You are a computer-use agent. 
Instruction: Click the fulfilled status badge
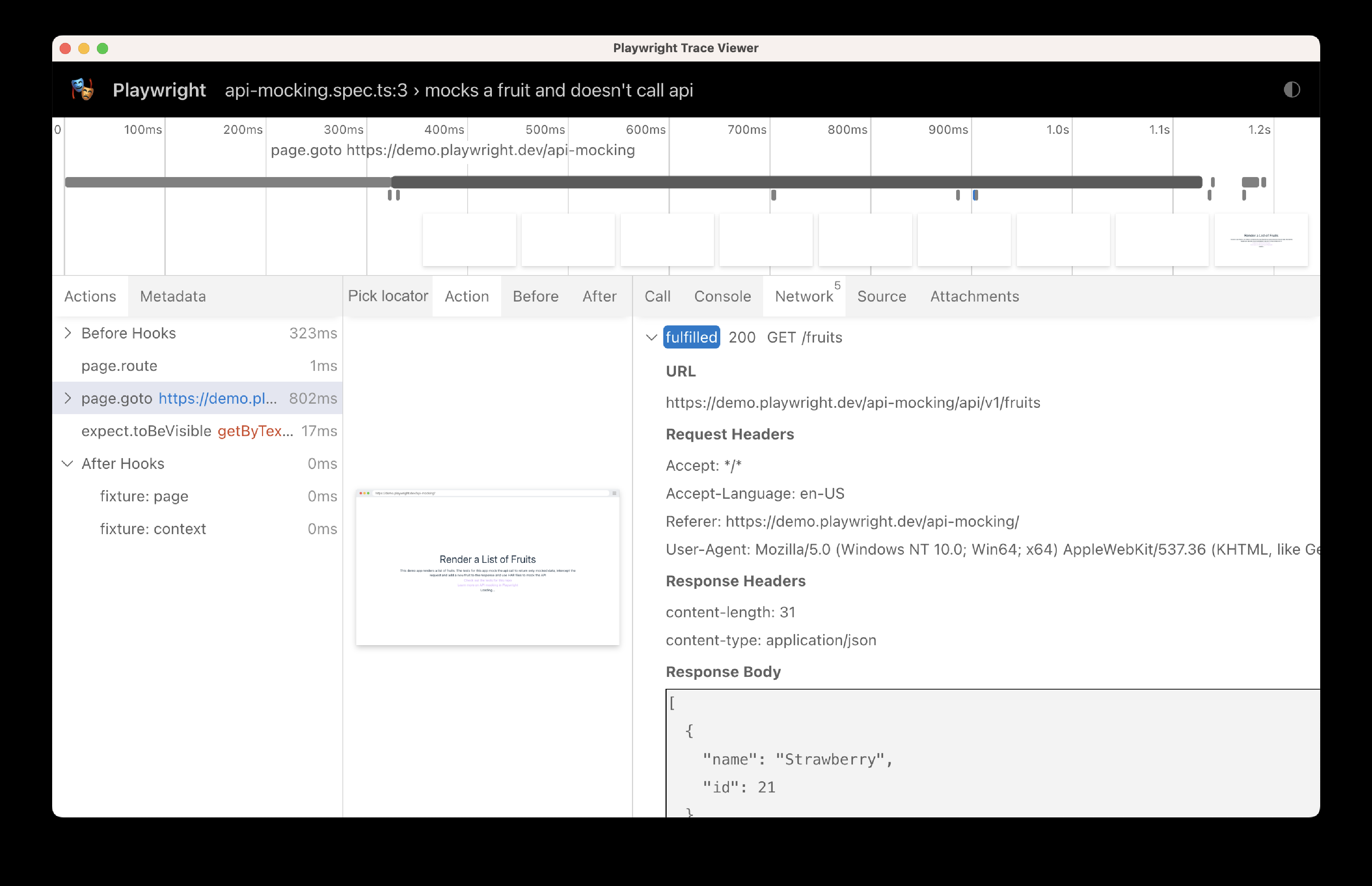692,338
